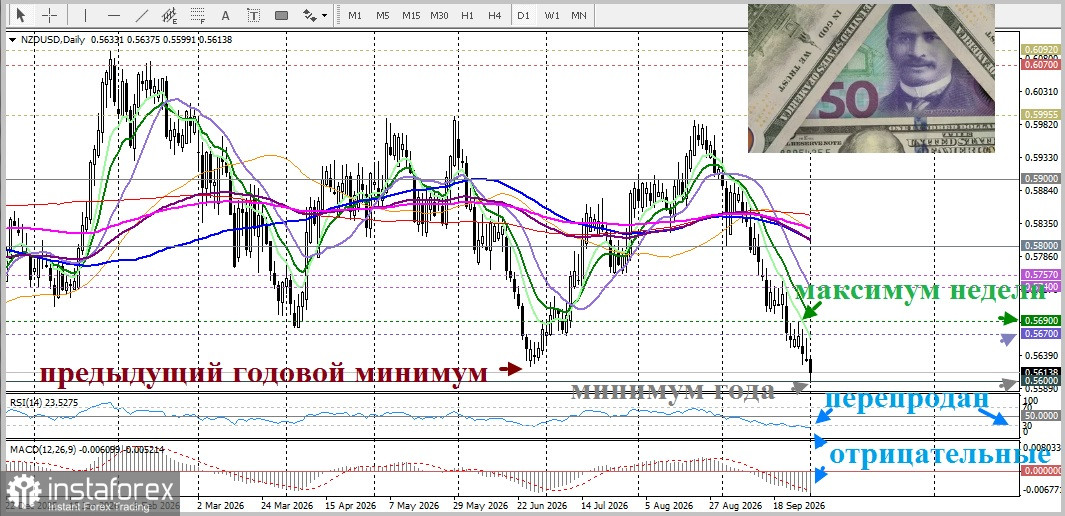Click the 29 May 2026 date label

click(480, 506)
